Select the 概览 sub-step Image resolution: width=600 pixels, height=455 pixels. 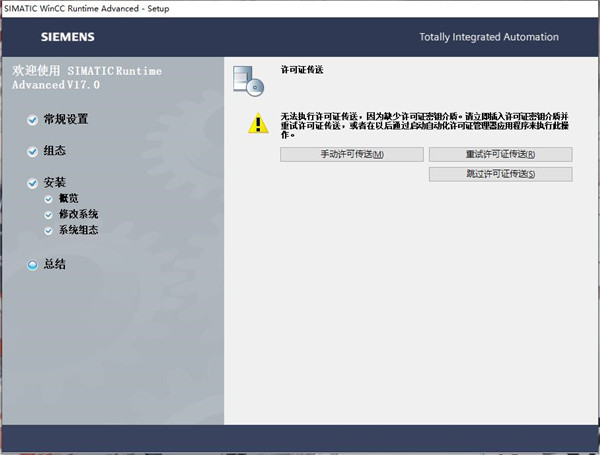[x=68, y=198]
